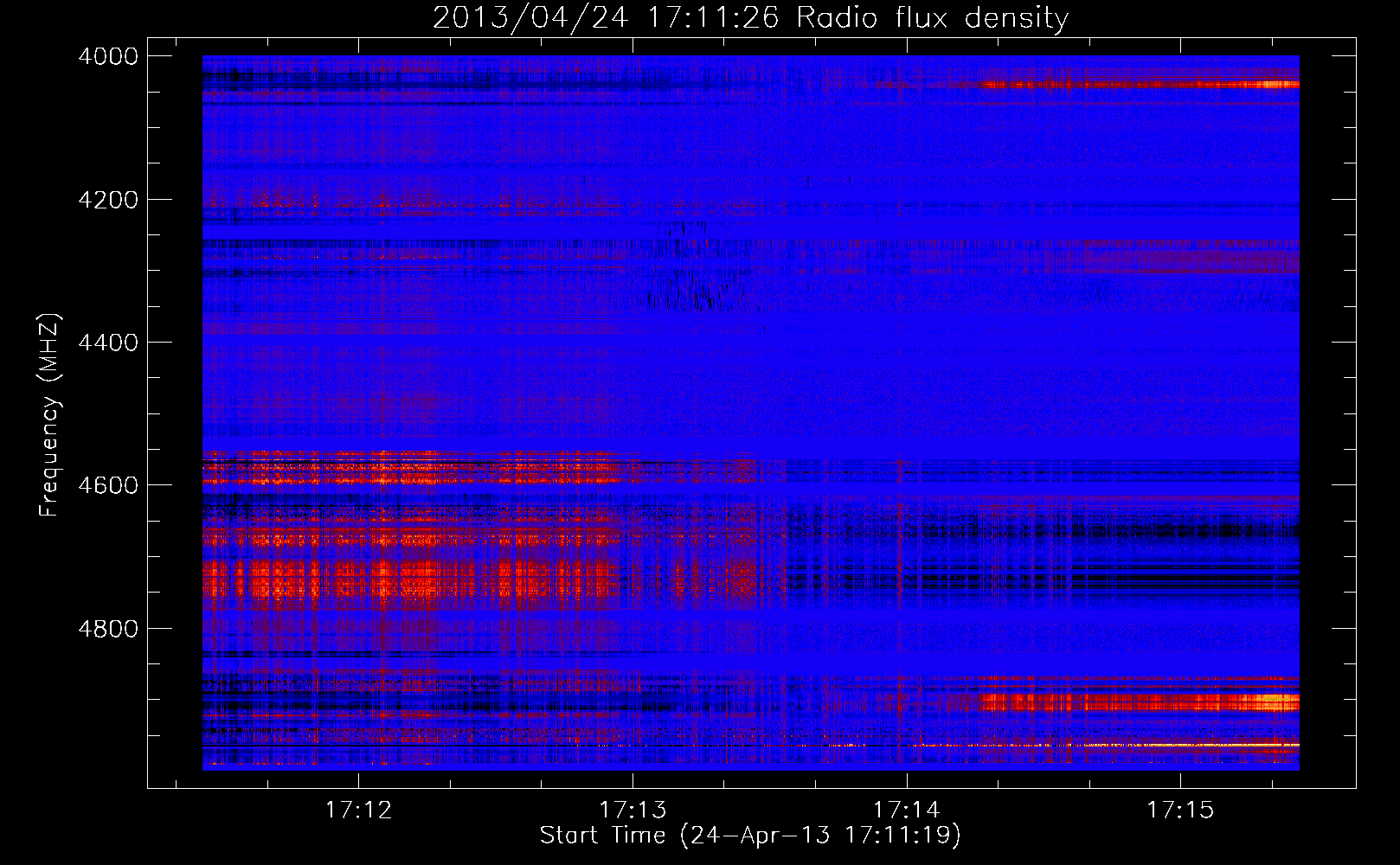Click the "Frequency (MHZ)" axis label
1400x865 pixels.
[50, 415]
